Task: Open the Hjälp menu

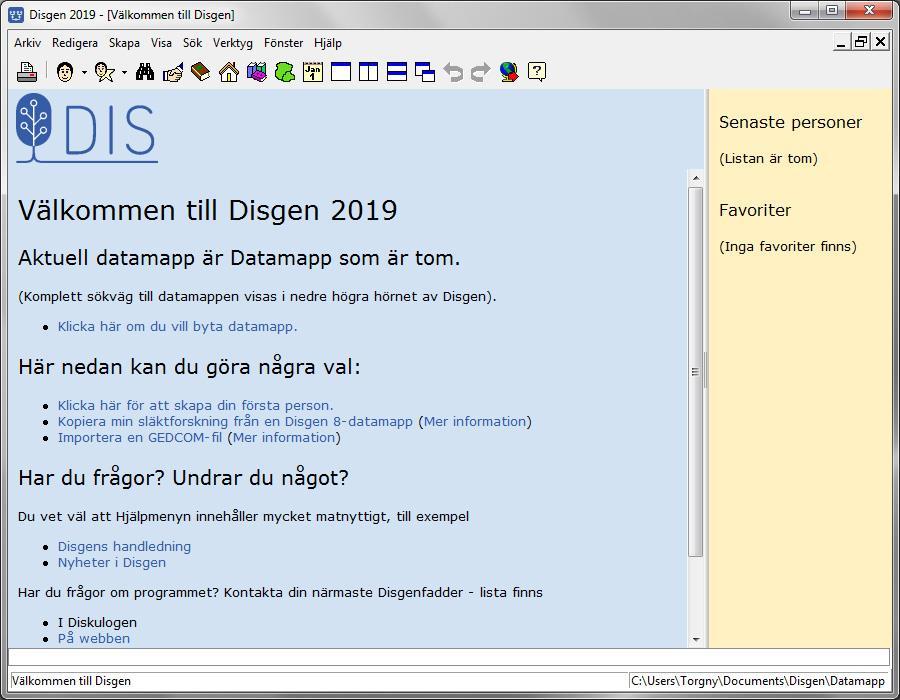Action: pos(328,43)
